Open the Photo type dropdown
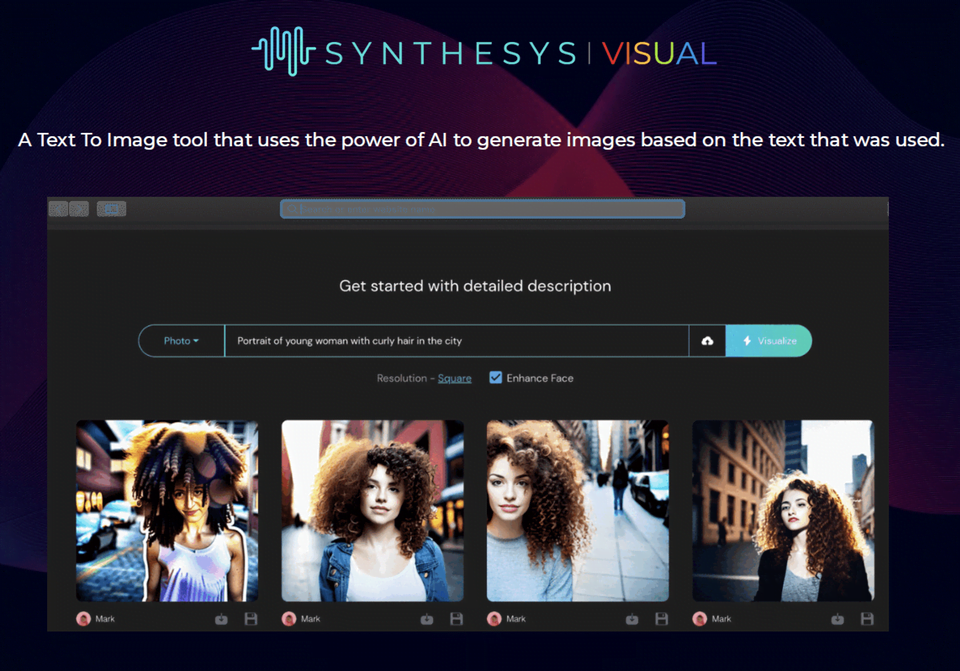This screenshot has height=671, width=960. (x=180, y=340)
